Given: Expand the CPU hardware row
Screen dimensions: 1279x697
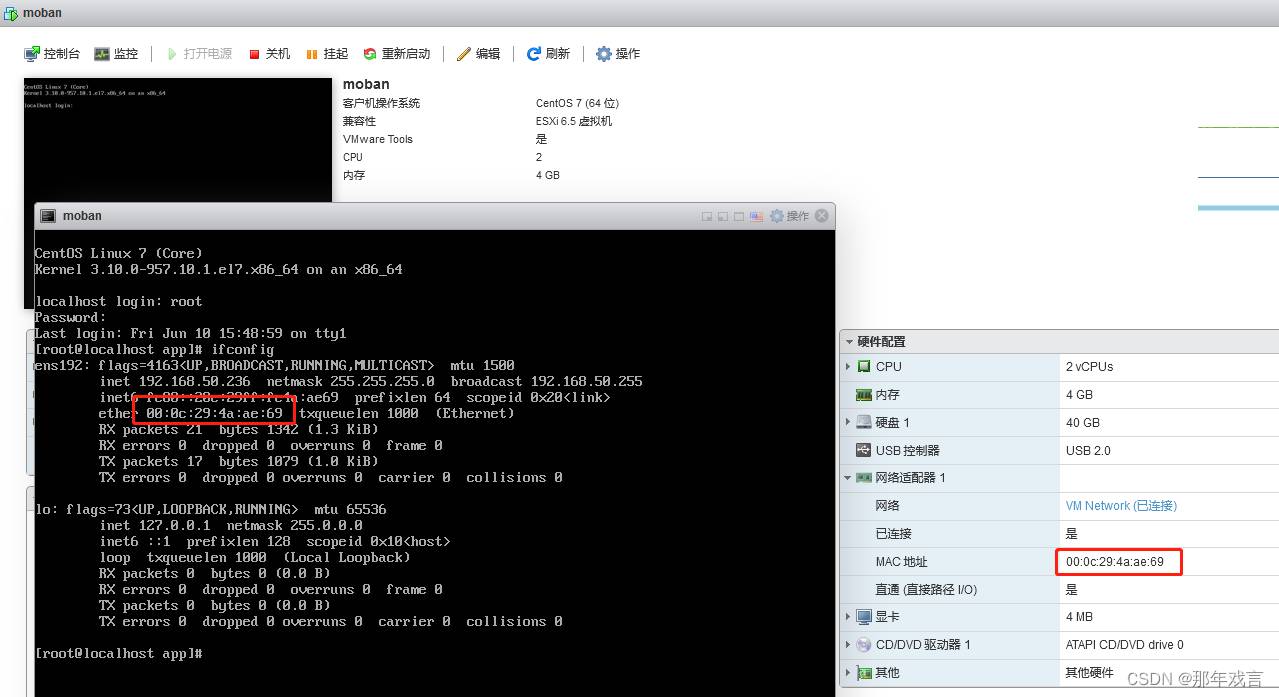Looking at the screenshot, I should pyautogui.click(x=848, y=367).
